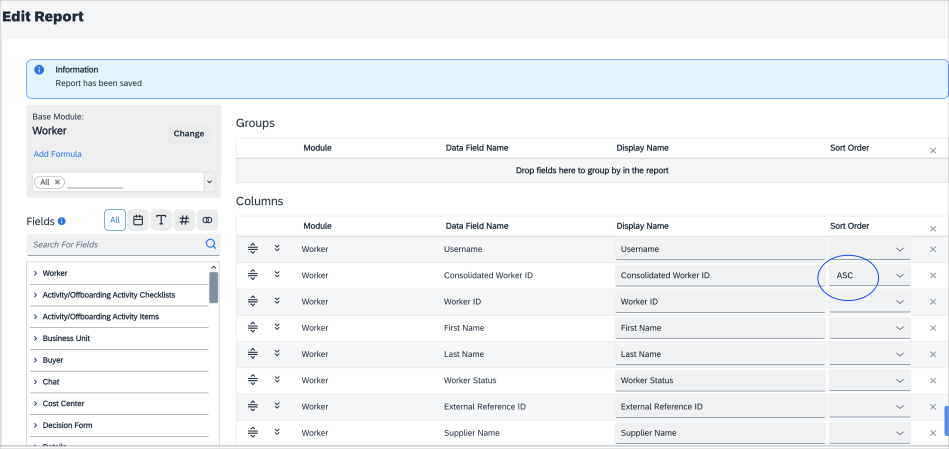
Task: Open the module filter dropdown arrow
Action: (x=209, y=182)
